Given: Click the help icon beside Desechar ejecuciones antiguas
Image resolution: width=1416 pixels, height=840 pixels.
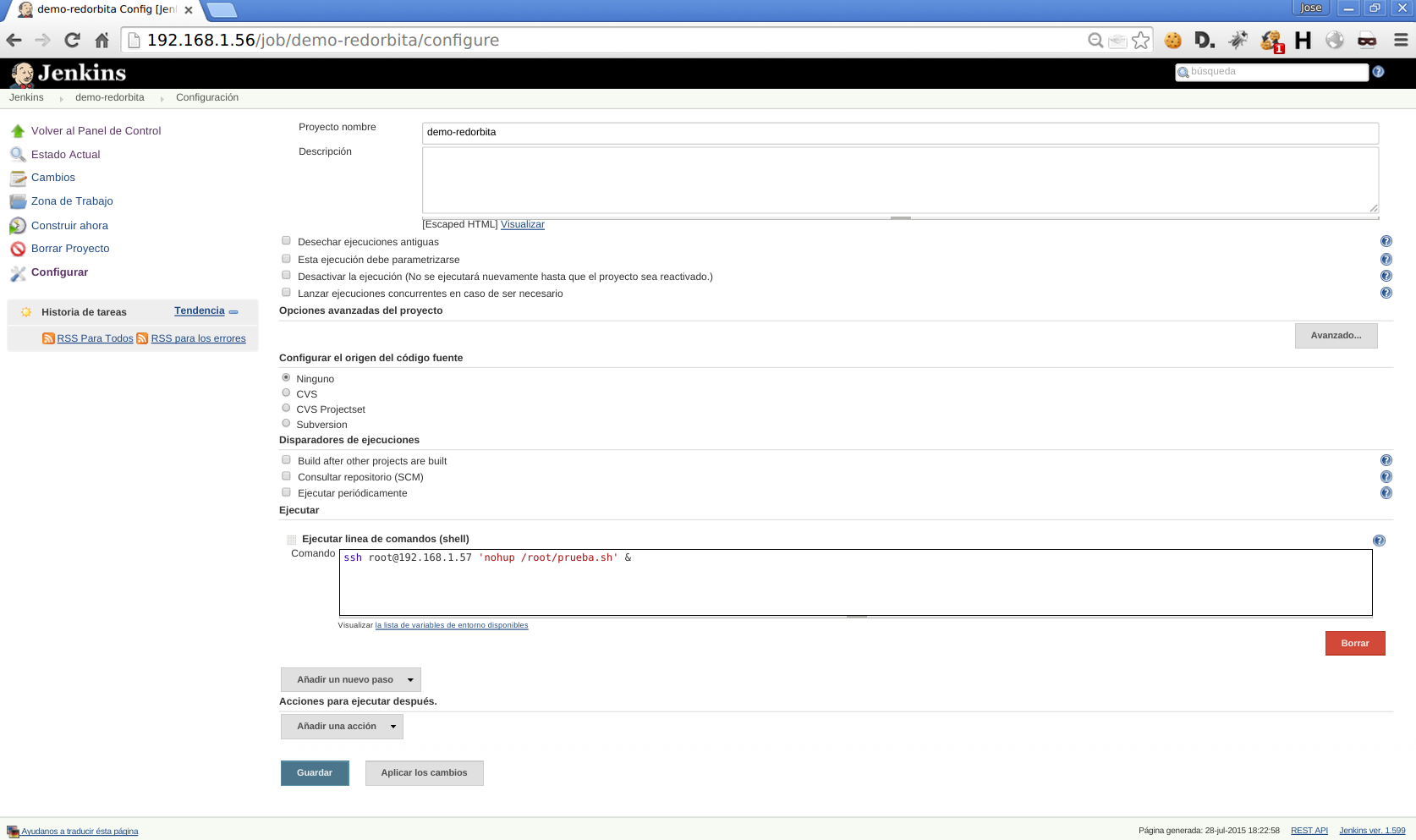Looking at the screenshot, I should click(1386, 242).
